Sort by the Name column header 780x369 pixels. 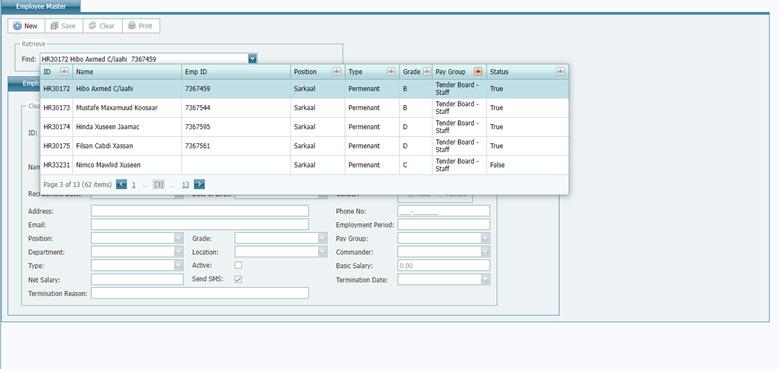(x=127, y=72)
